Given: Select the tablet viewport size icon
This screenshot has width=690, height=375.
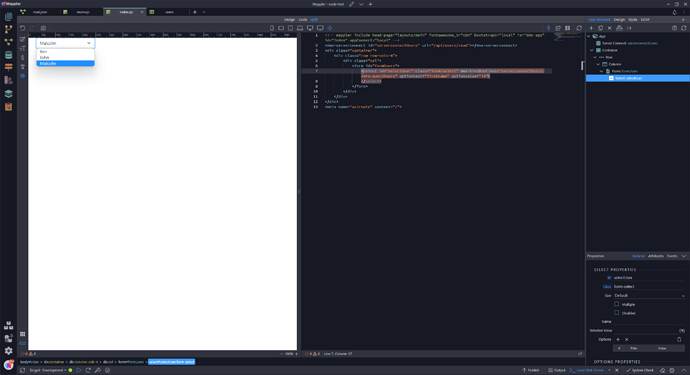Looking at the screenshot, I should pos(290,28).
